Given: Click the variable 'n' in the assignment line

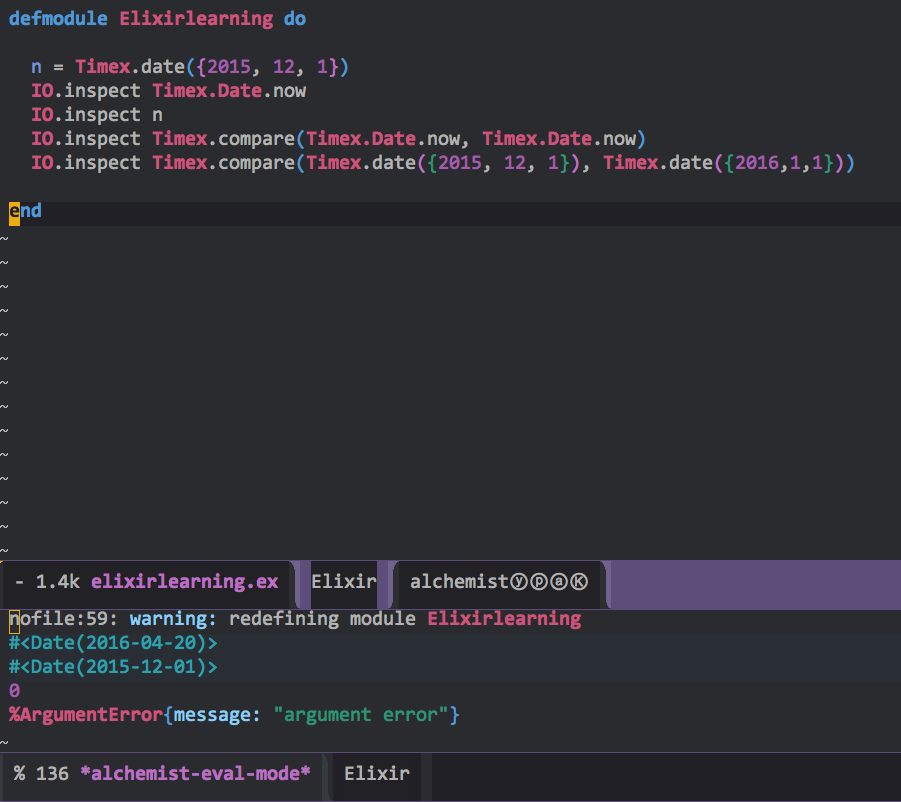Looking at the screenshot, I should pyautogui.click(x=36, y=67).
